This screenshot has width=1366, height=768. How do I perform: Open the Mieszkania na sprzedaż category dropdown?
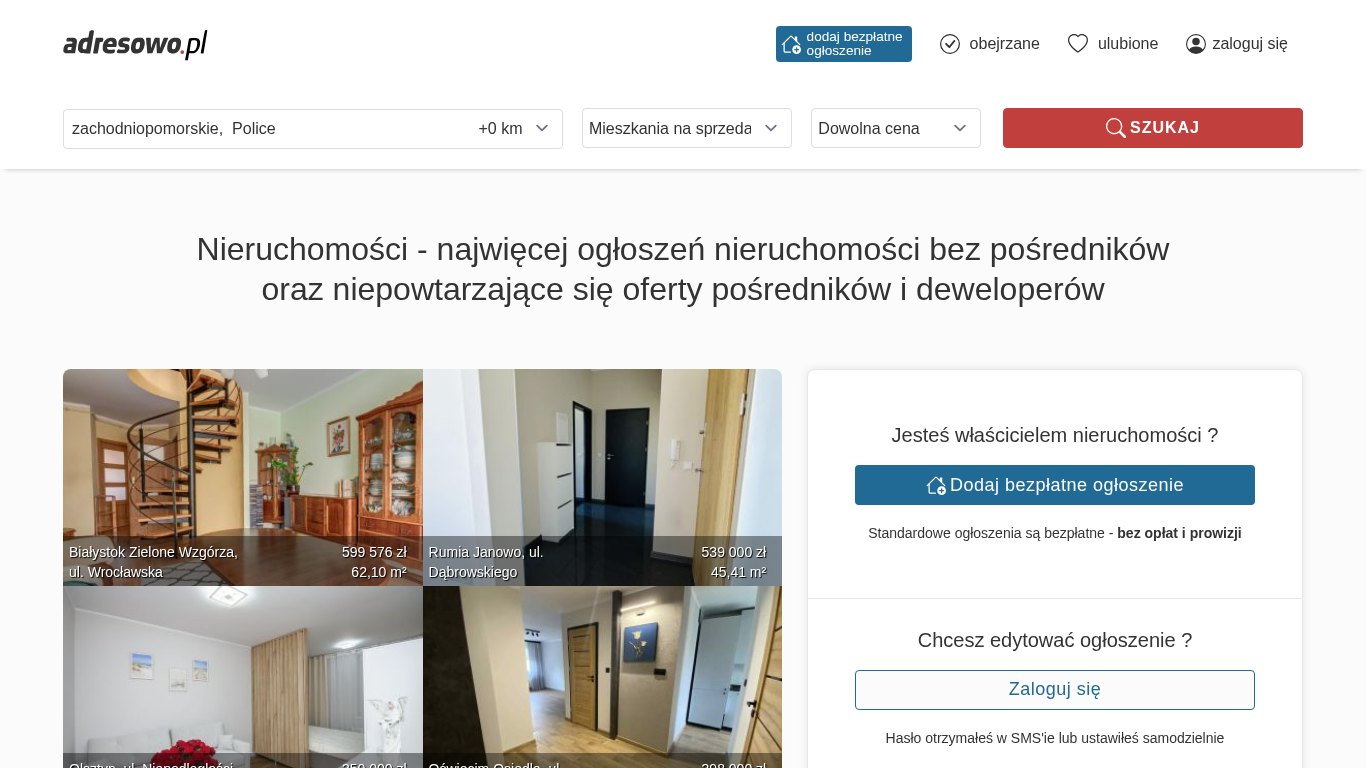(x=687, y=128)
